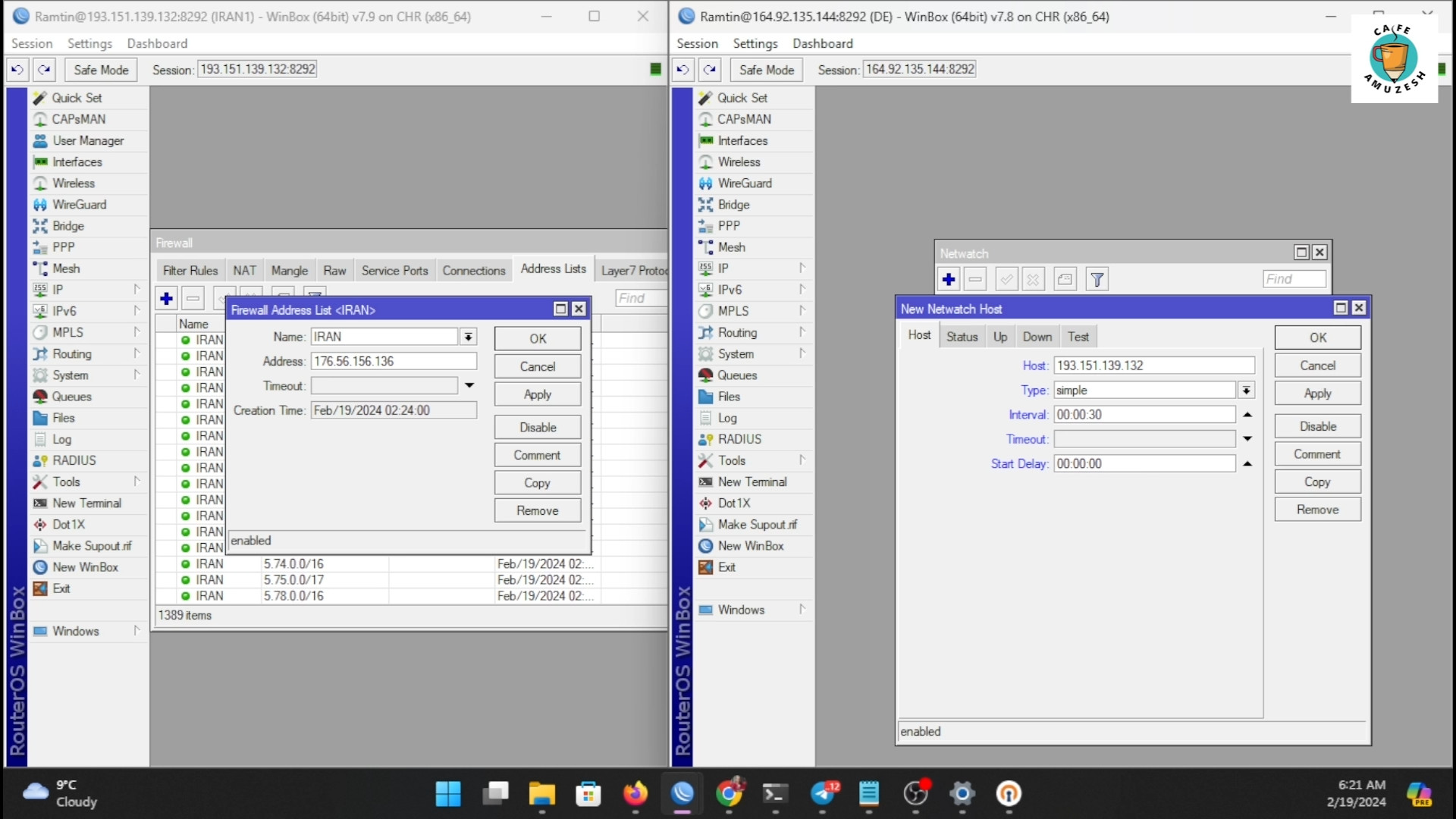Add a new Netwatch host with the plus icon
This screenshot has width=1456, height=819.
pyautogui.click(x=949, y=280)
